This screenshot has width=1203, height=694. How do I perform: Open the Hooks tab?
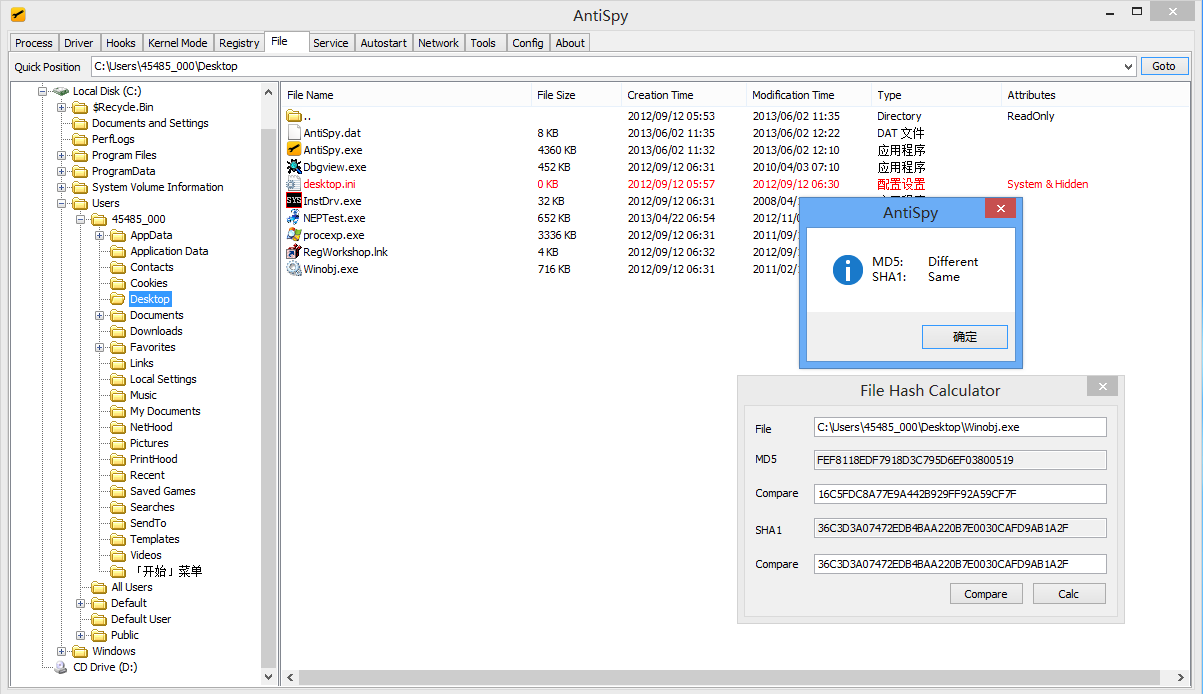121,43
